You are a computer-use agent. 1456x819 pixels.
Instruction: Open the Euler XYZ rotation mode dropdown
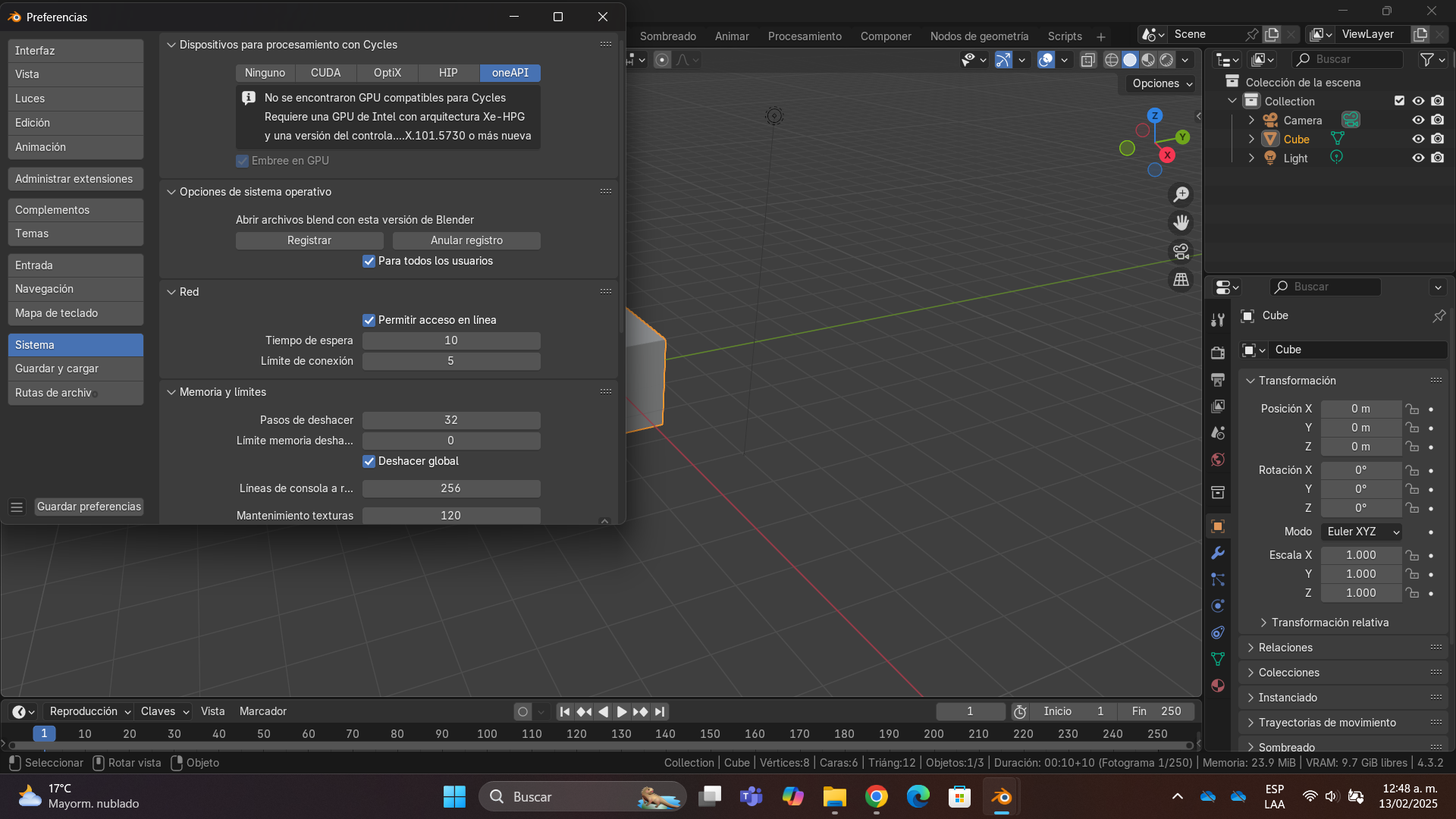(1361, 532)
